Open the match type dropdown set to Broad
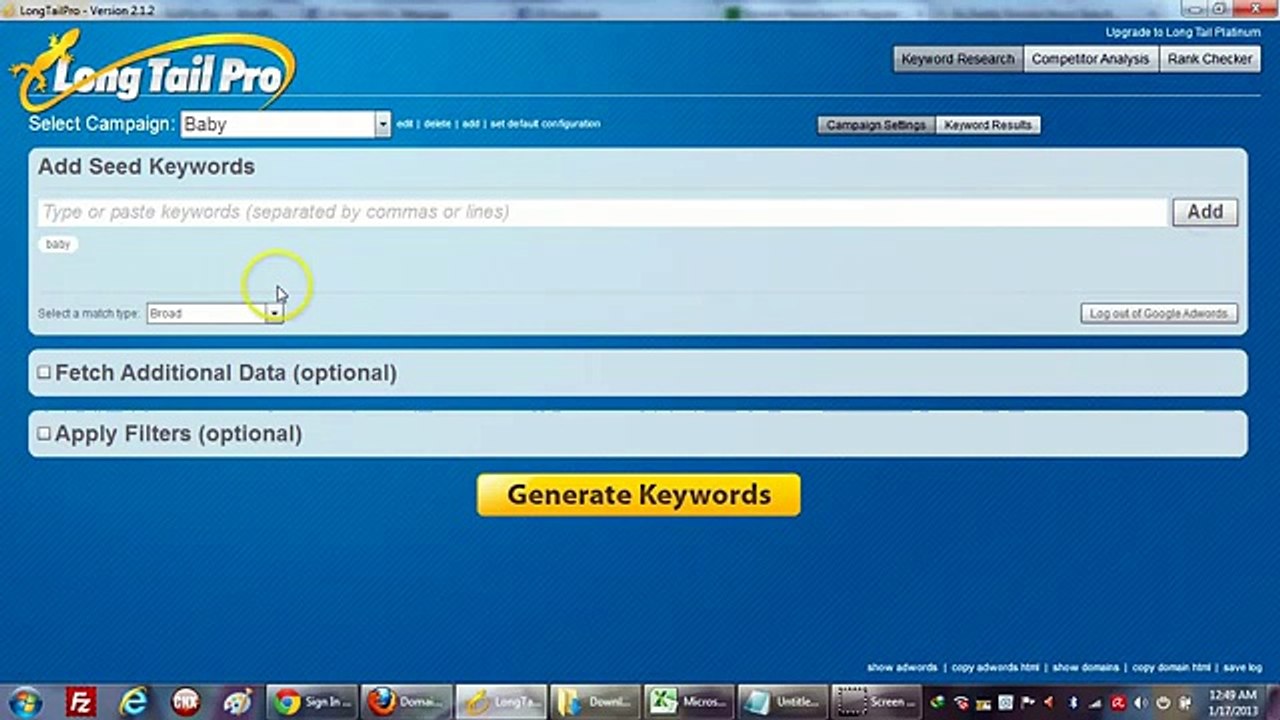This screenshot has height=720, width=1280. pos(215,313)
